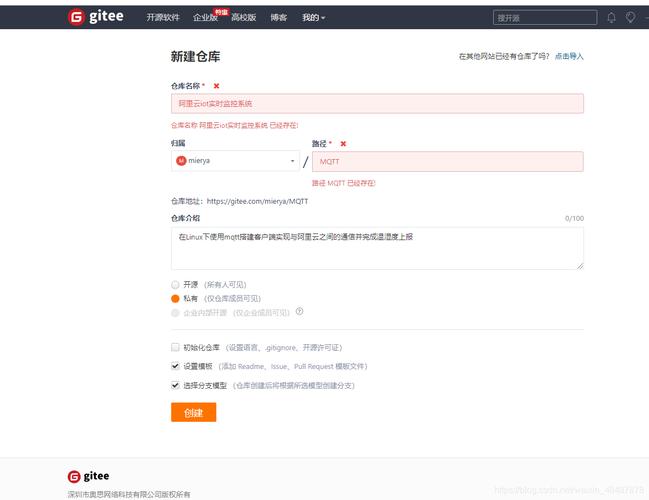This screenshot has width=649, height=500.
Task: Click the repository URL https://gitee.com/mierya/MQTT
Action: click(257, 201)
